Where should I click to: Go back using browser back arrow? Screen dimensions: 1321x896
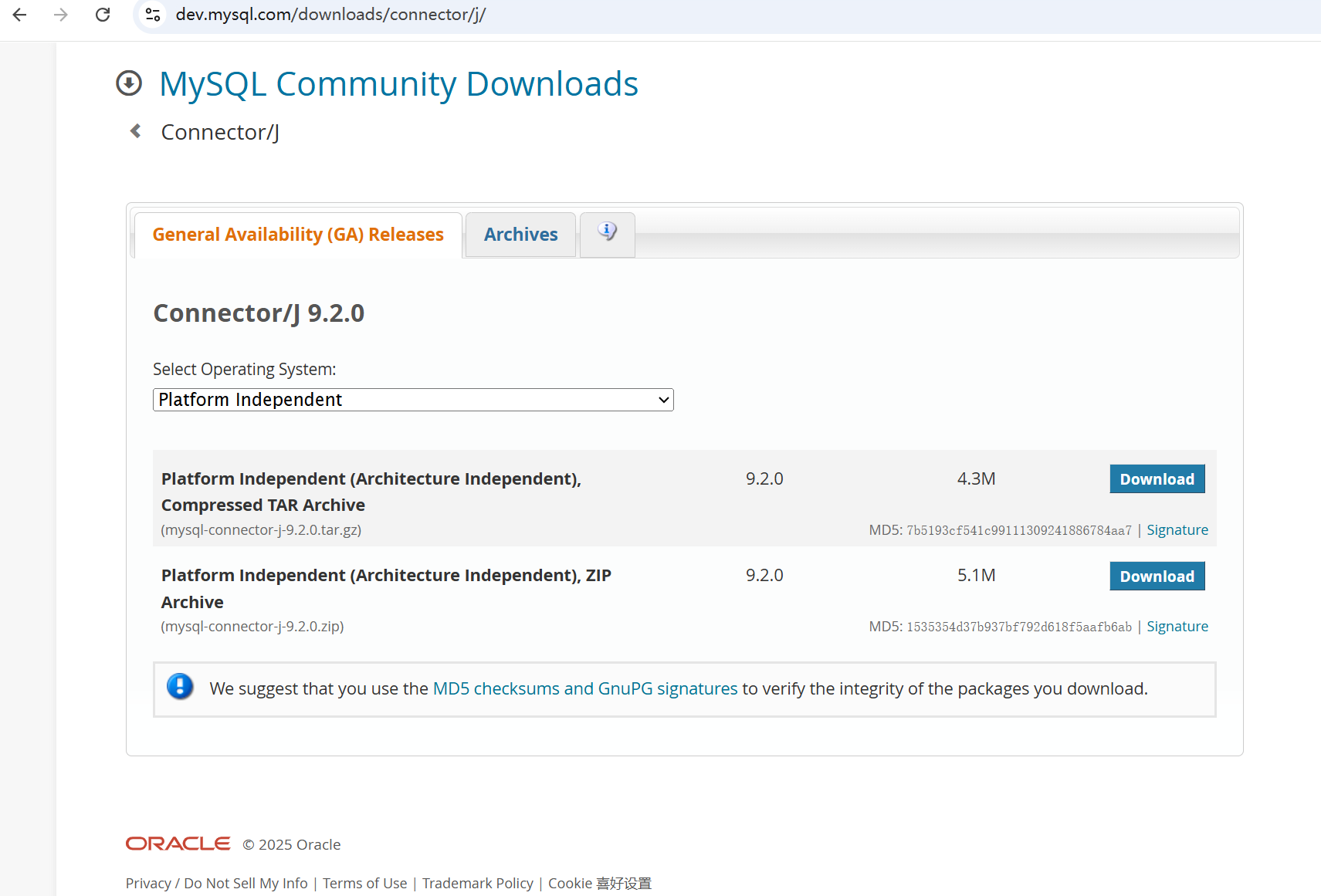point(20,15)
